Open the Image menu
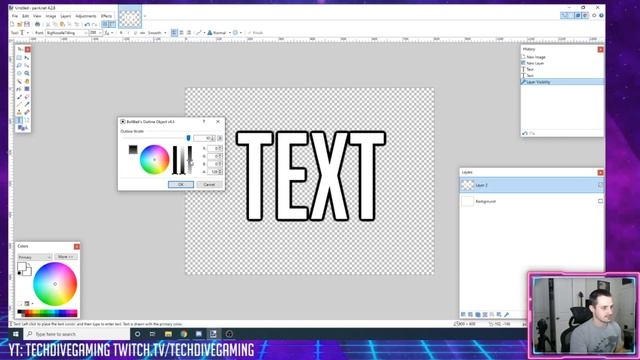 pyautogui.click(x=51, y=16)
